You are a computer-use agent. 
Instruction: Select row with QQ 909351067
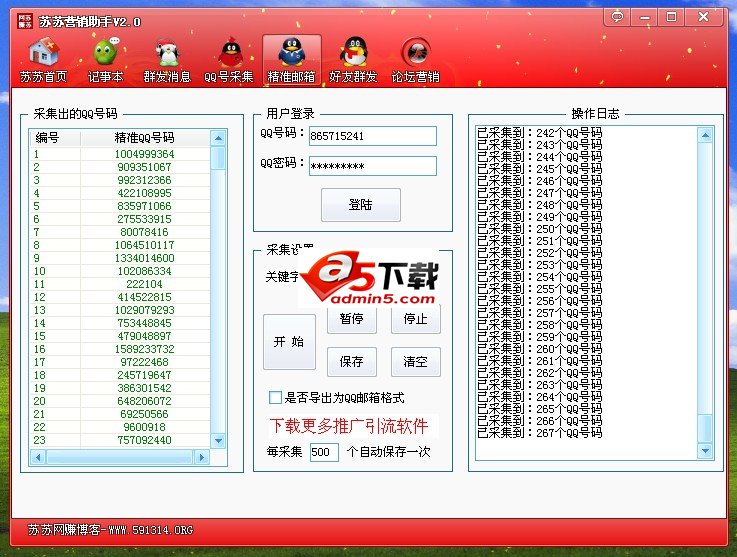click(120, 167)
